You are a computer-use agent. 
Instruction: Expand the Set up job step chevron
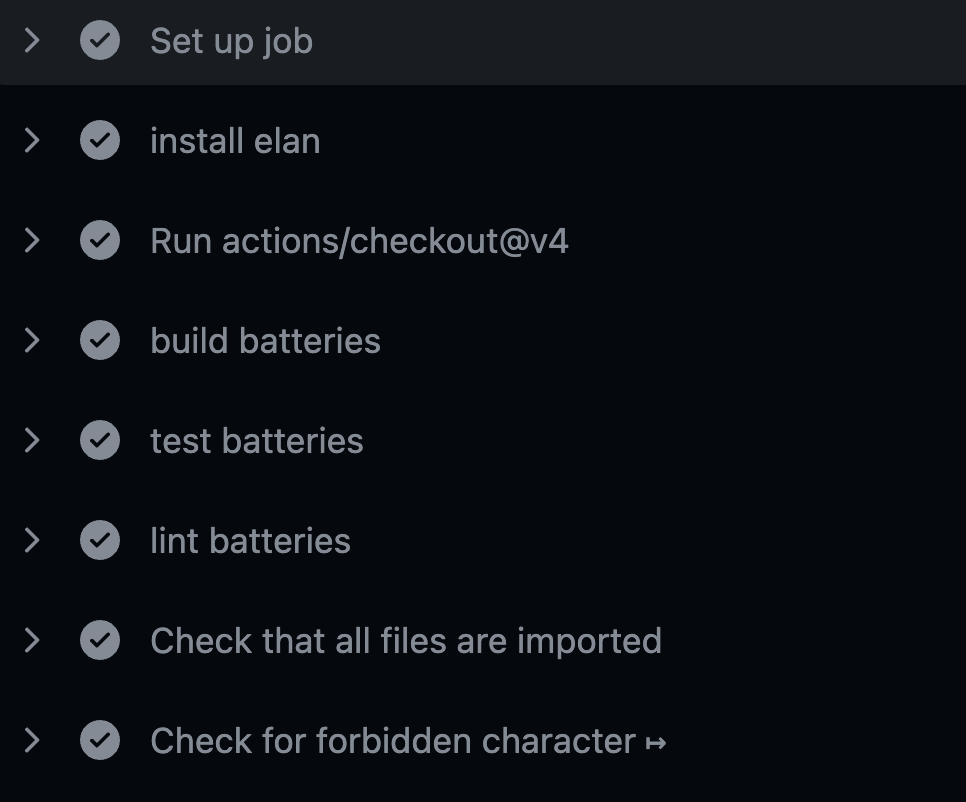pyautogui.click(x=32, y=40)
